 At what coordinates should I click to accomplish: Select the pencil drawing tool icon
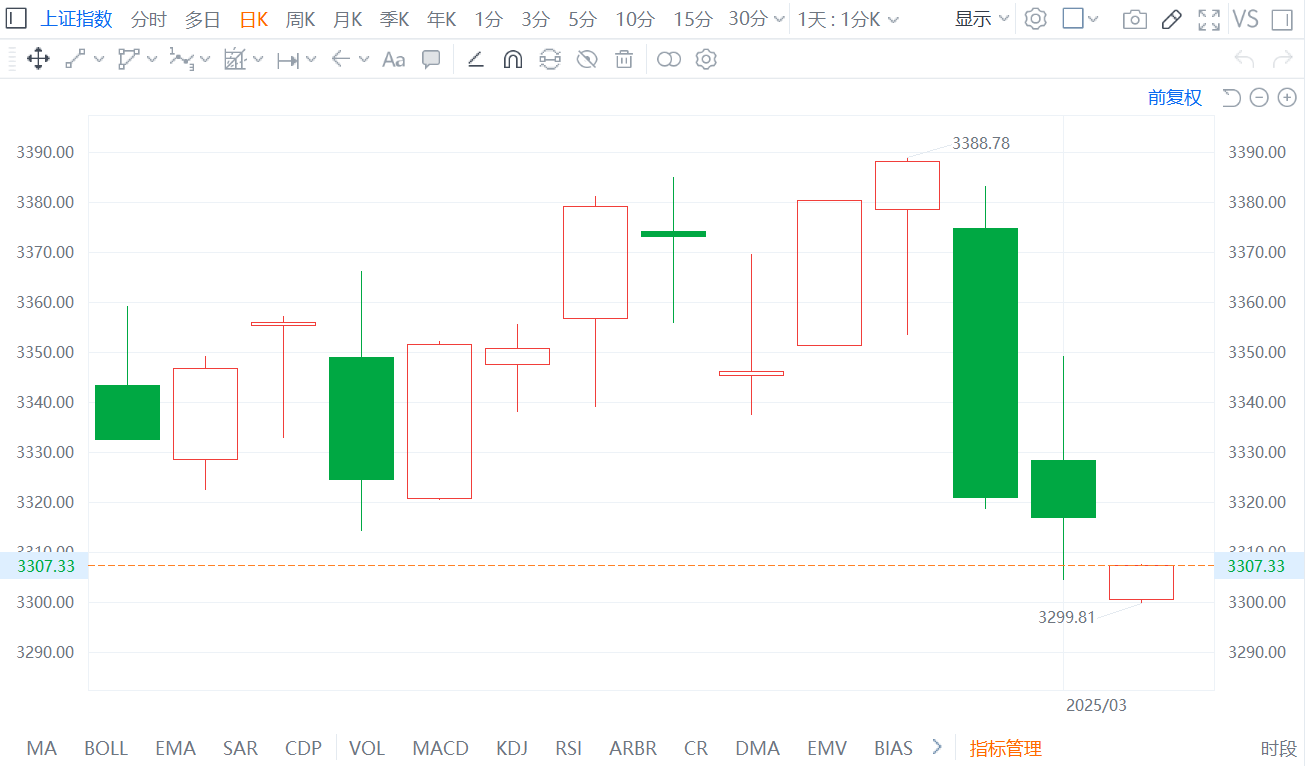[1171, 19]
